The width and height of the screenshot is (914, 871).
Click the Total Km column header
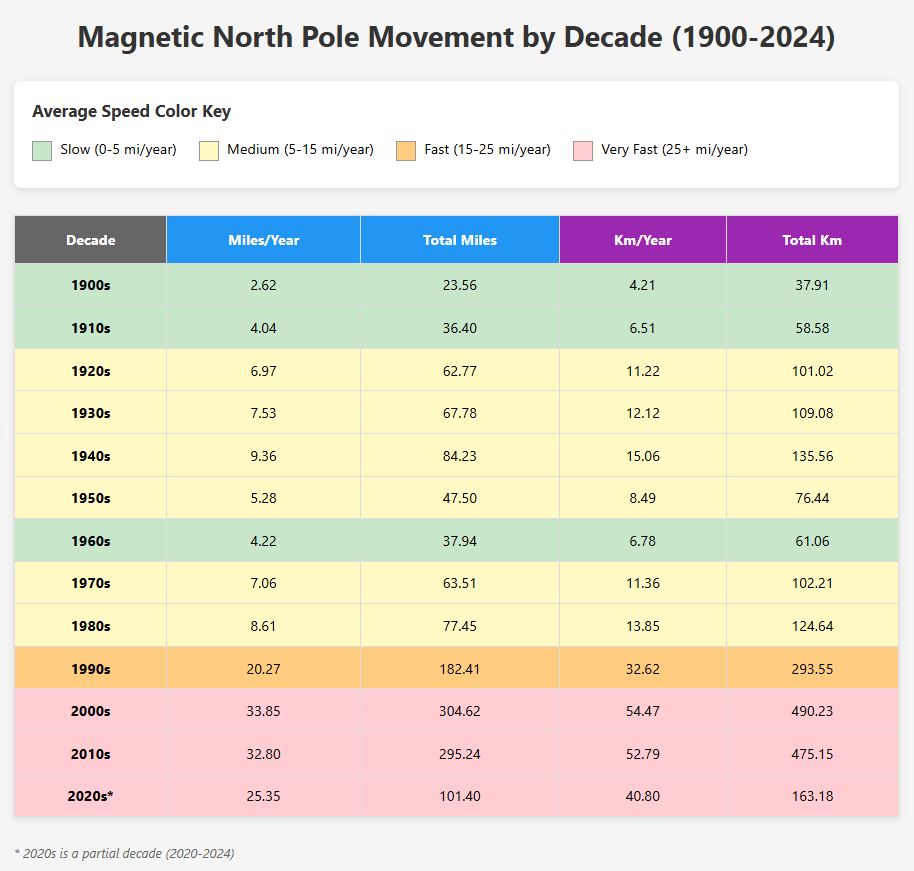812,239
